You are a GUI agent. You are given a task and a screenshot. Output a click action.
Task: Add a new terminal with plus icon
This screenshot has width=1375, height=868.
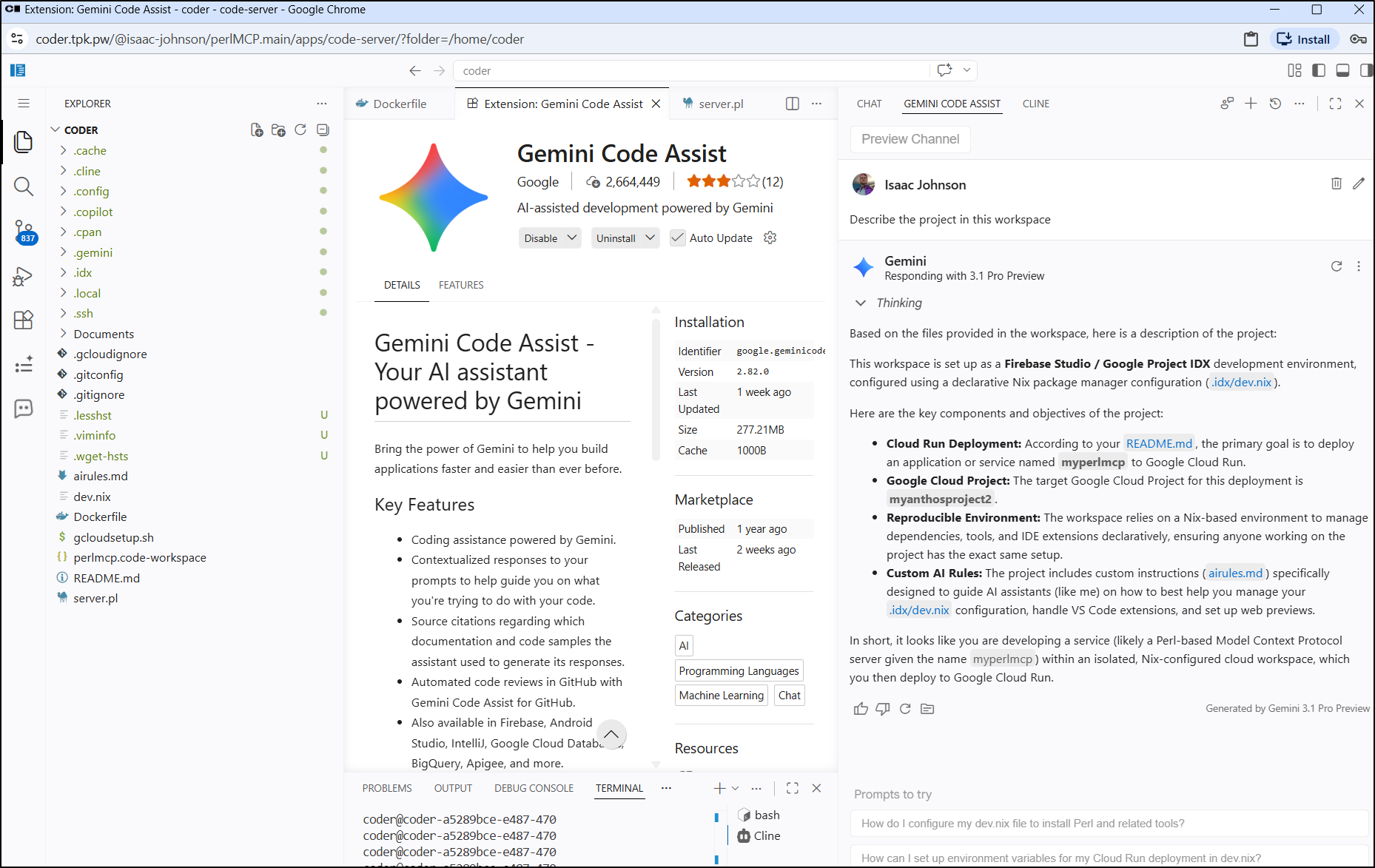click(719, 788)
